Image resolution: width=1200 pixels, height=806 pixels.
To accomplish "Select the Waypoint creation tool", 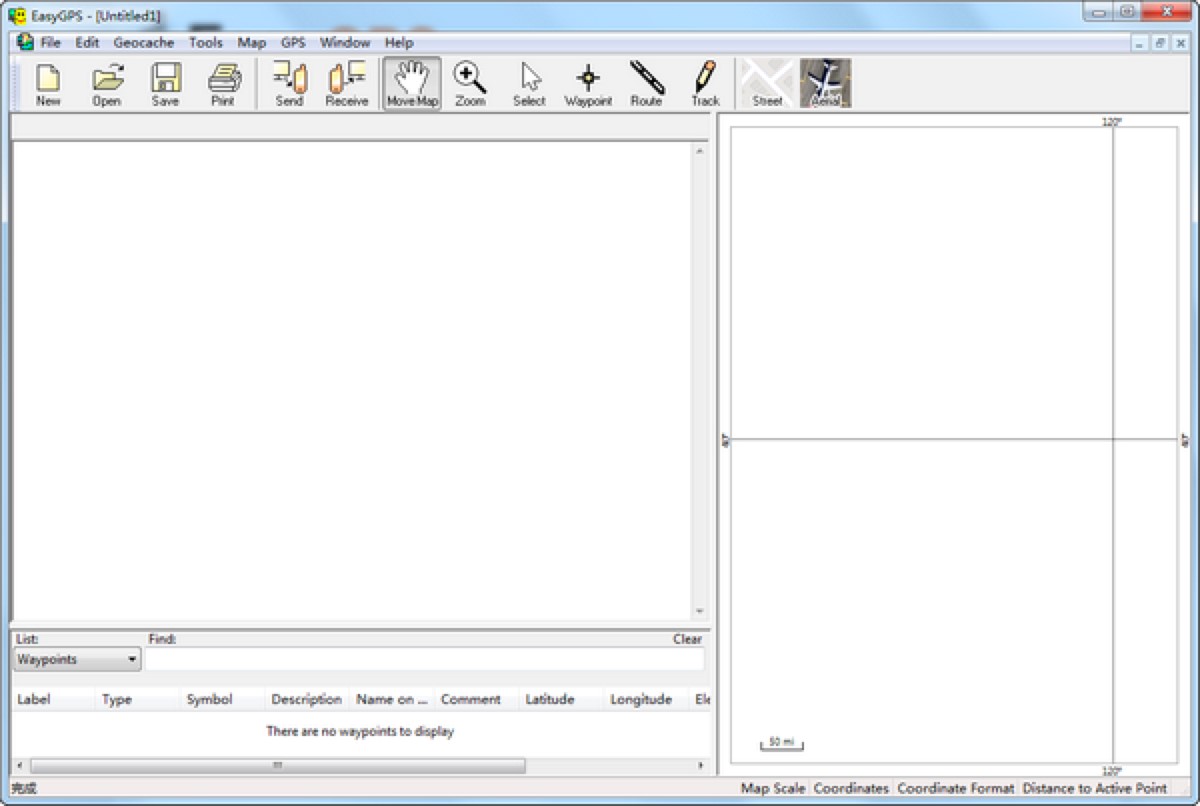I will [x=587, y=82].
